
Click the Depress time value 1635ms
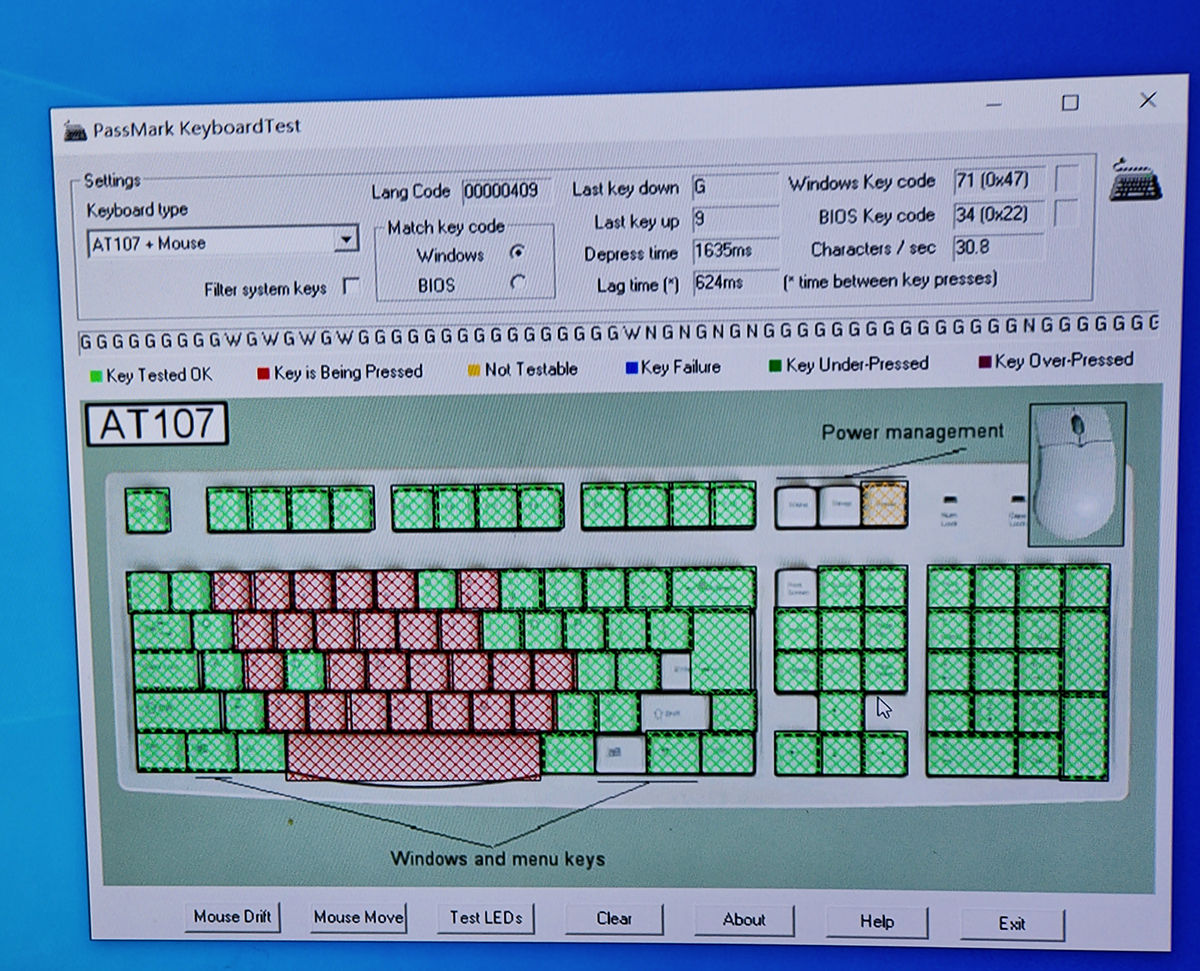pyautogui.click(x=735, y=250)
